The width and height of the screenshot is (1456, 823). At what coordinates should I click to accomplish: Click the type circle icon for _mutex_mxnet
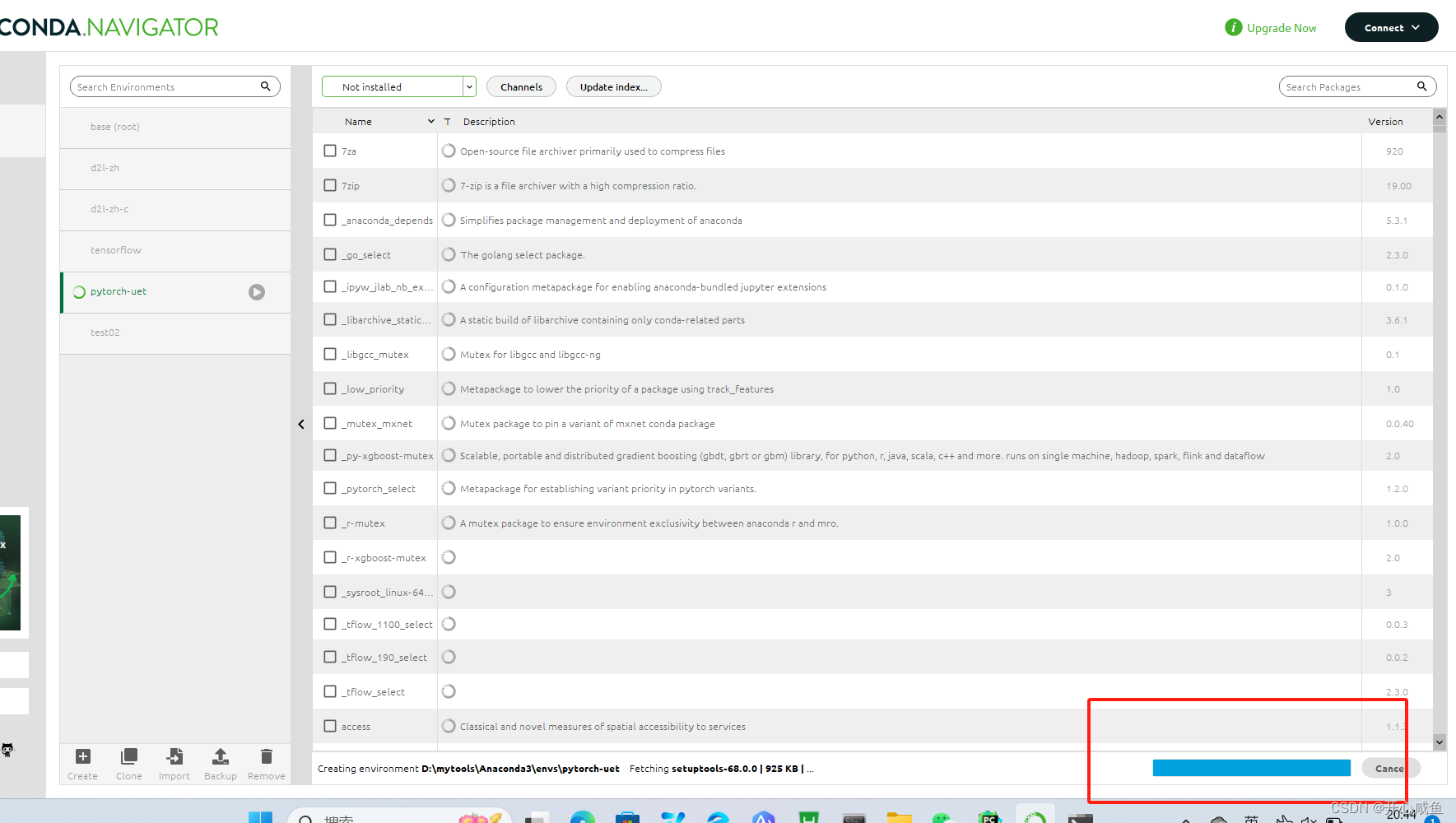(x=449, y=423)
